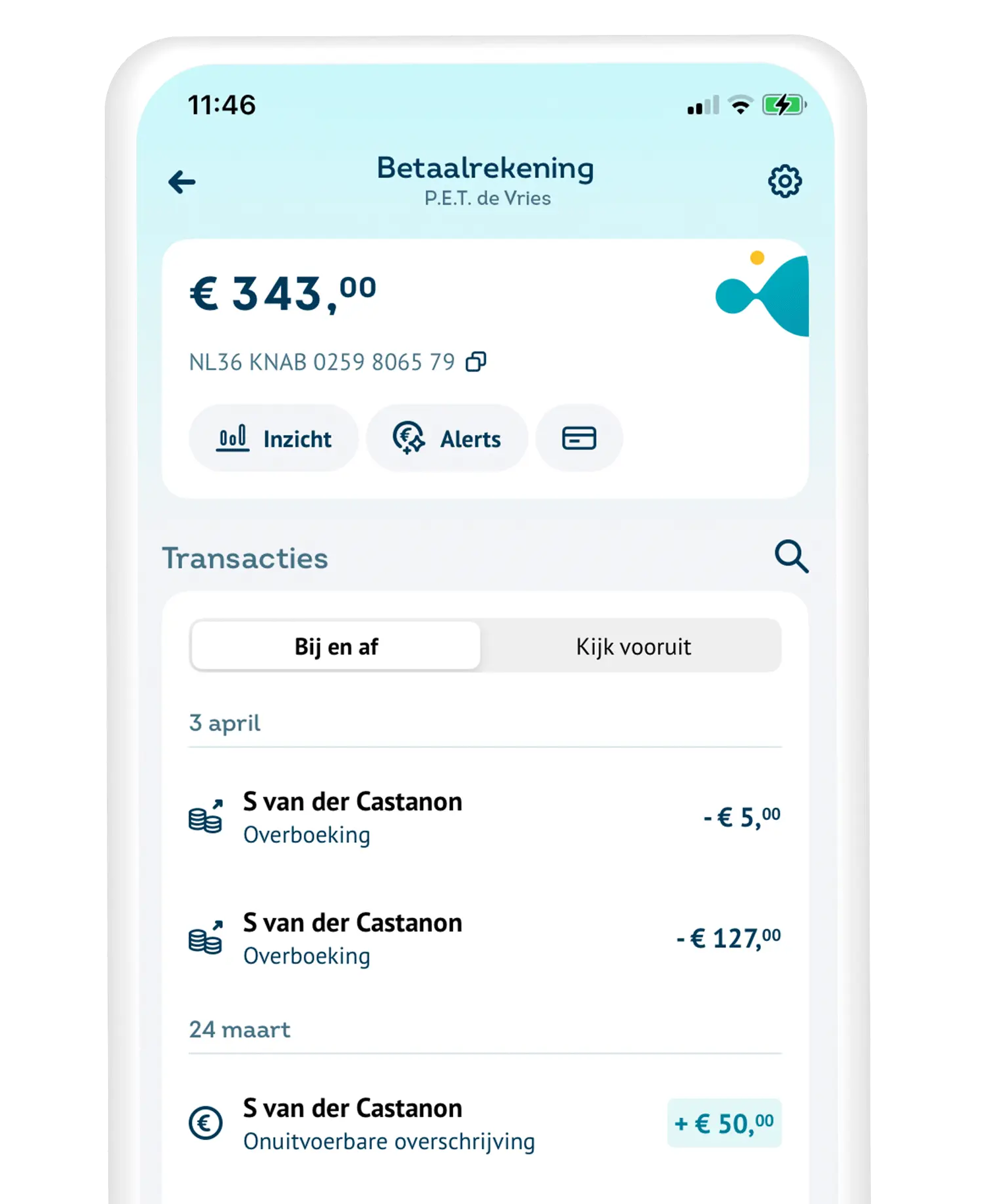The image size is (987, 1204).
Task: Click the euro circle icon beside the €50 transaction
Action: coord(206,1123)
